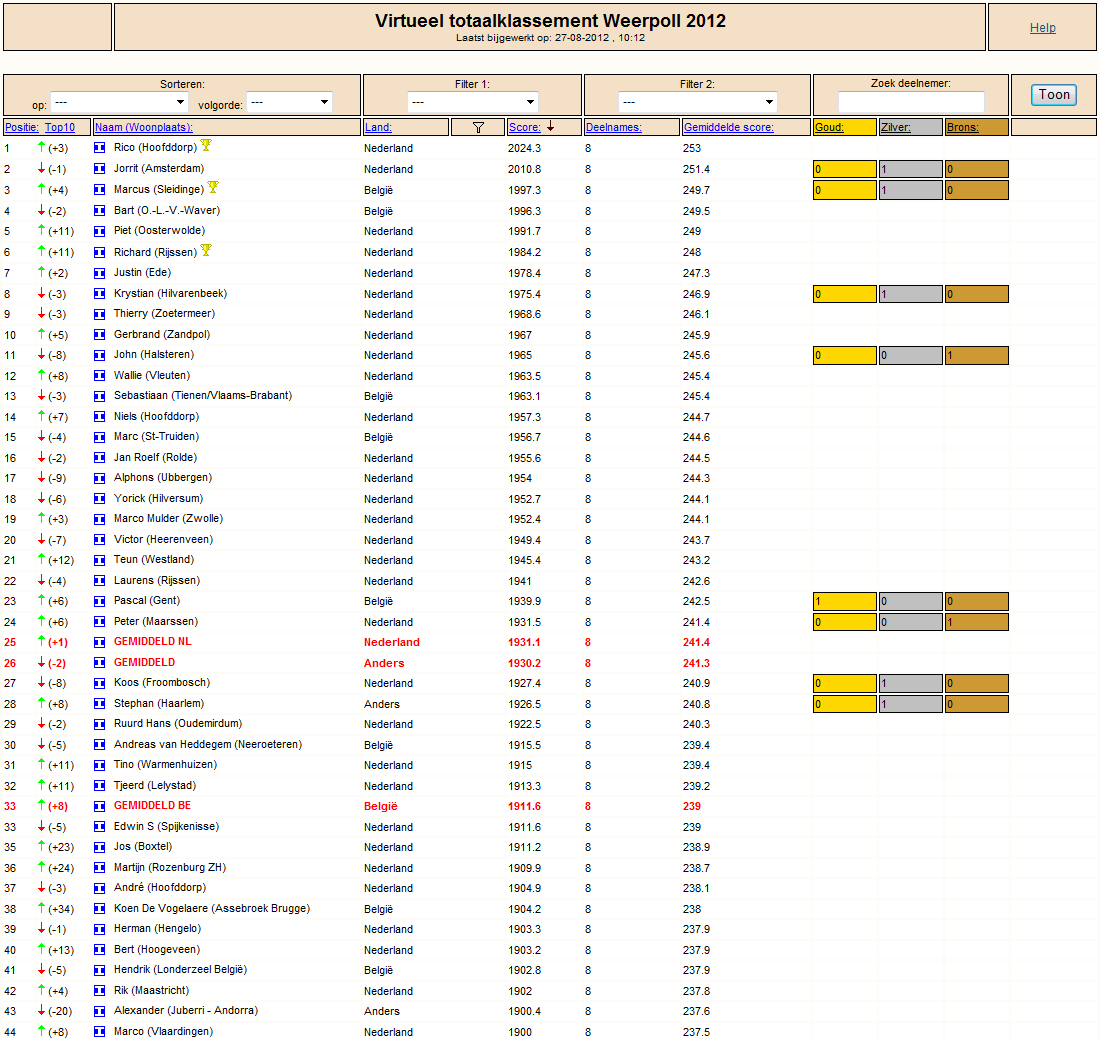Screen dimensions: 1100x1041
Task: Select the Top10 link in header
Action: [60, 128]
